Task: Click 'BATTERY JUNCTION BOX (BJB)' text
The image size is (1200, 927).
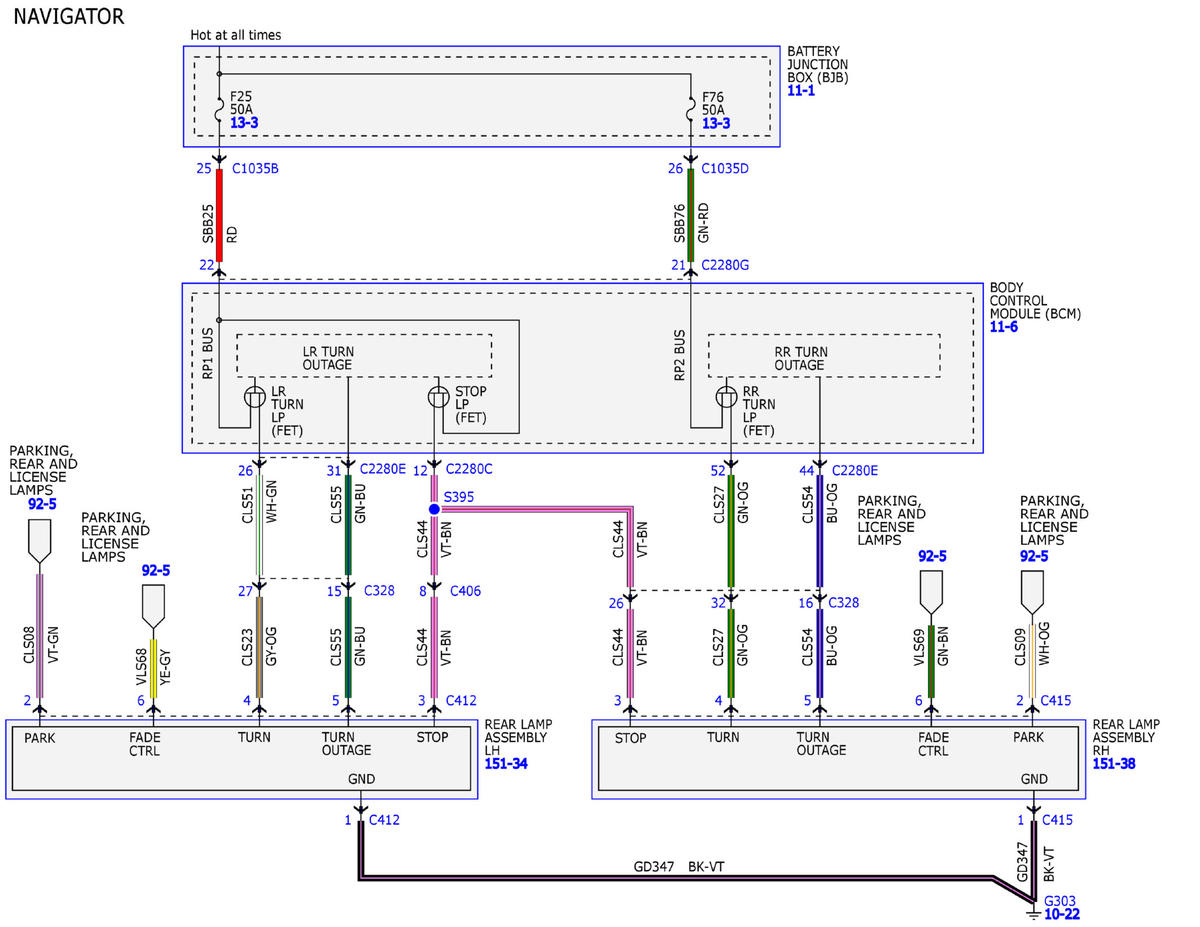Action: 818,64
